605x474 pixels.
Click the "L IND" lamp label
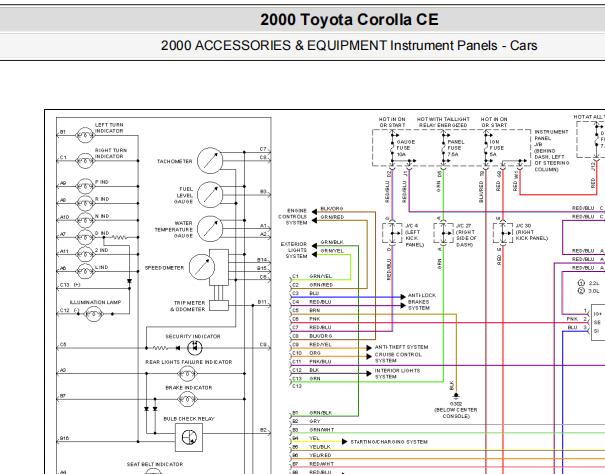(102, 267)
